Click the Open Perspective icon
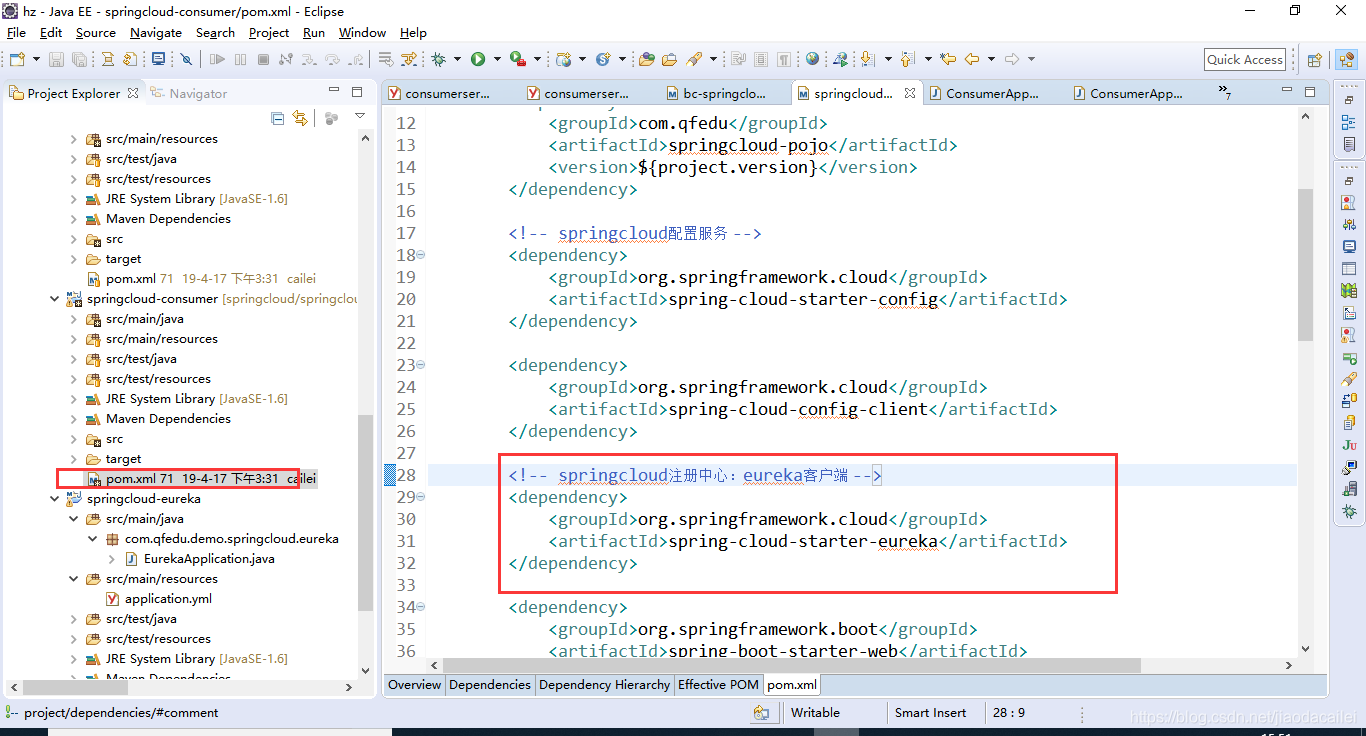The image size is (1366, 736). point(1315,60)
